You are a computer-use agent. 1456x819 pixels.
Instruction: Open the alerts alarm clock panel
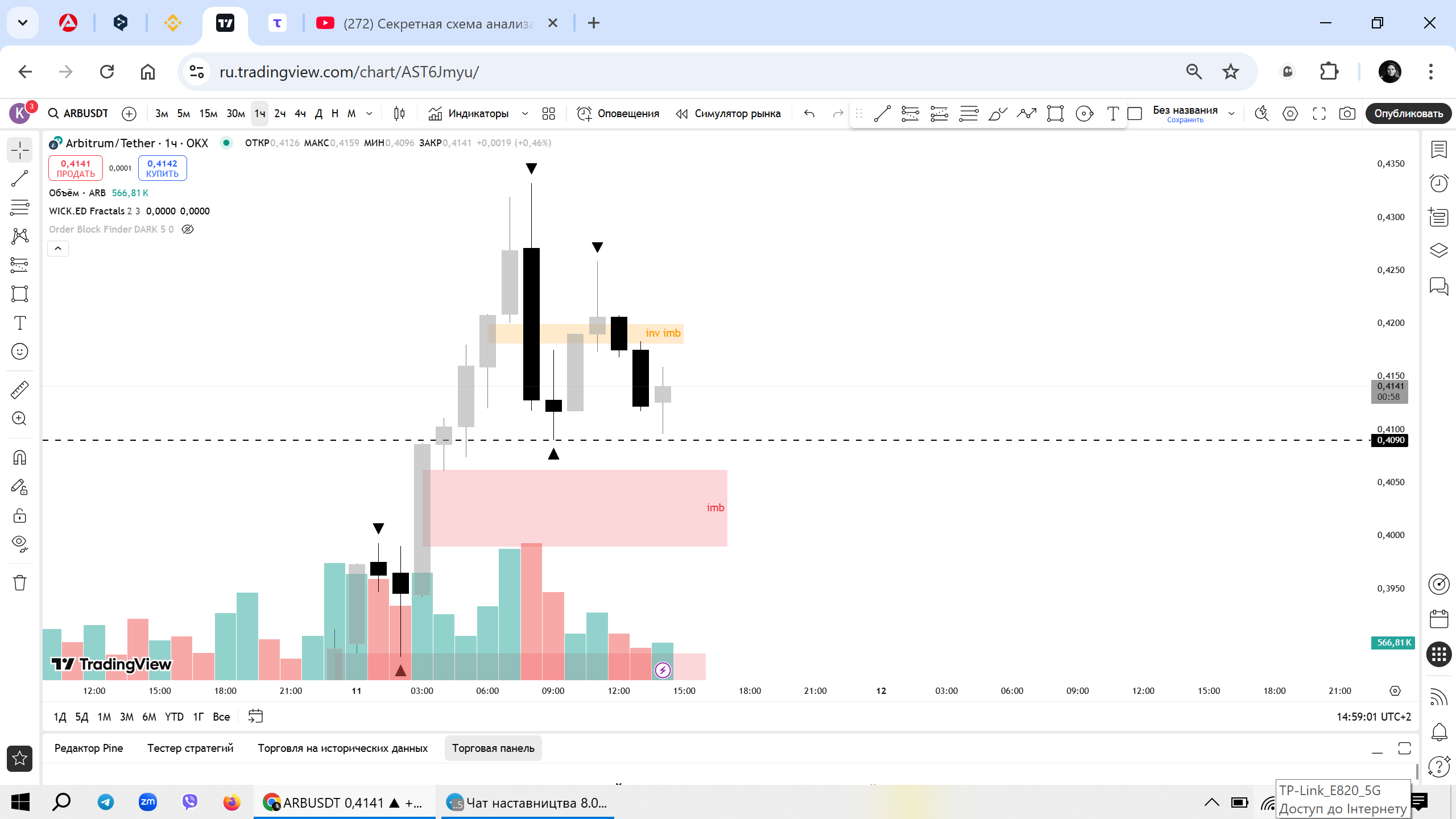[1439, 183]
